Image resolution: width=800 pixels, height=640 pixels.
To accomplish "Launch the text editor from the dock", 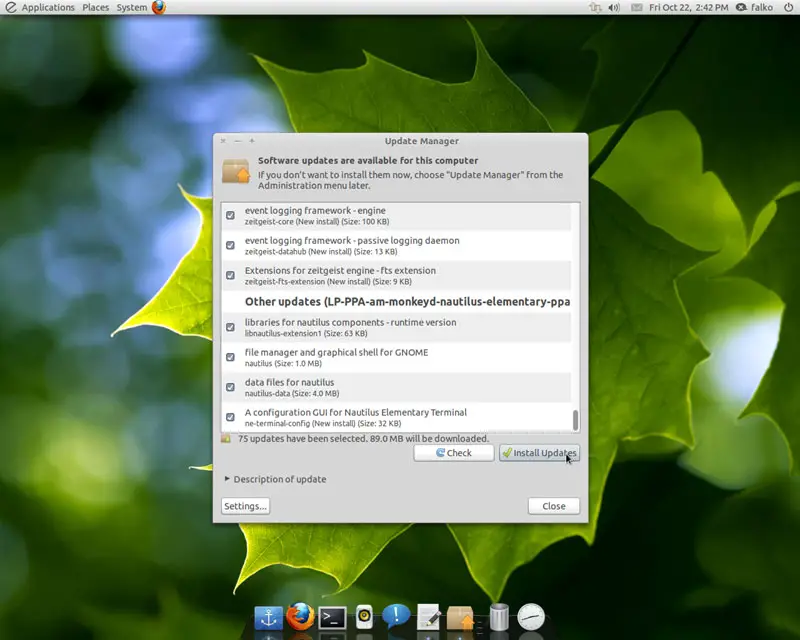I will 428,617.
